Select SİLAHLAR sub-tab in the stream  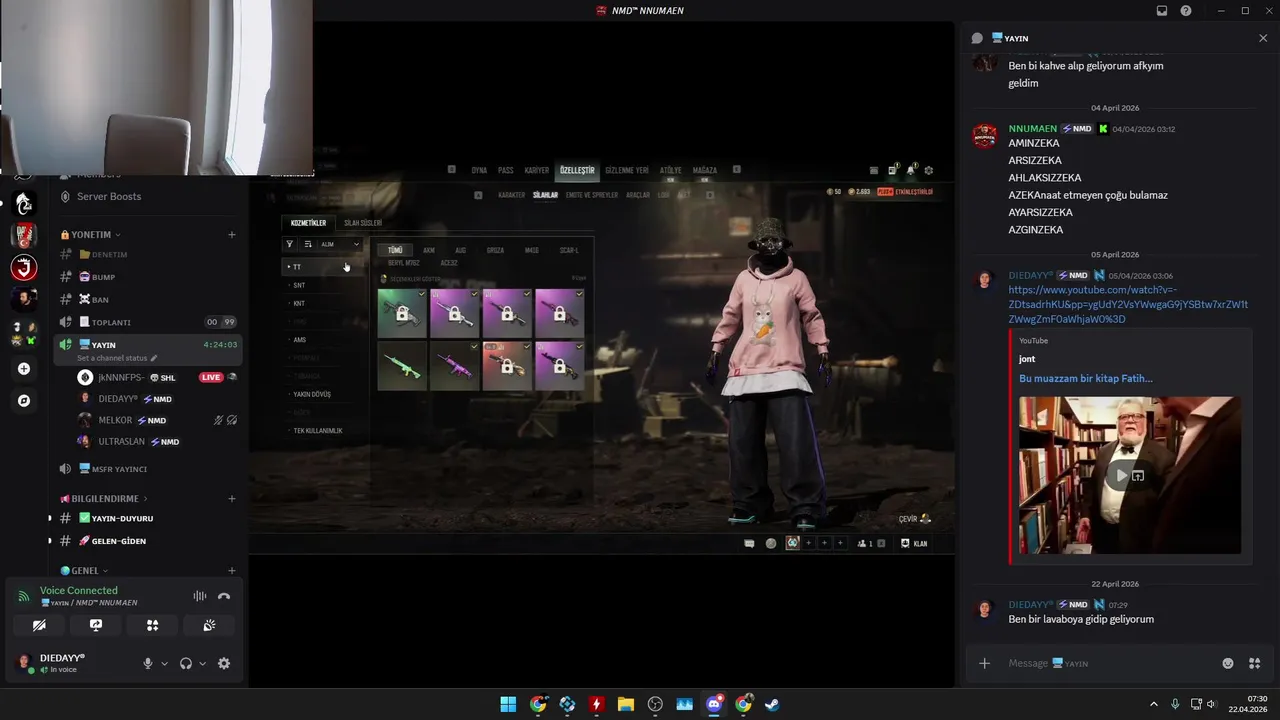pos(545,195)
